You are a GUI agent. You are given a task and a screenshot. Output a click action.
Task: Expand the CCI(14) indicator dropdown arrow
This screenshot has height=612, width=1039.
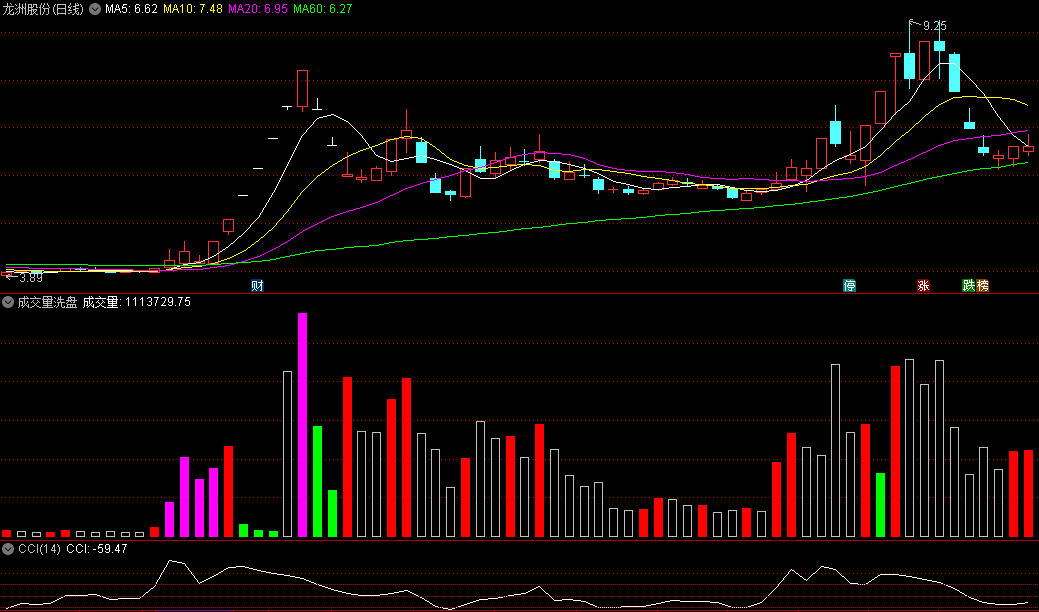[x=8, y=549]
